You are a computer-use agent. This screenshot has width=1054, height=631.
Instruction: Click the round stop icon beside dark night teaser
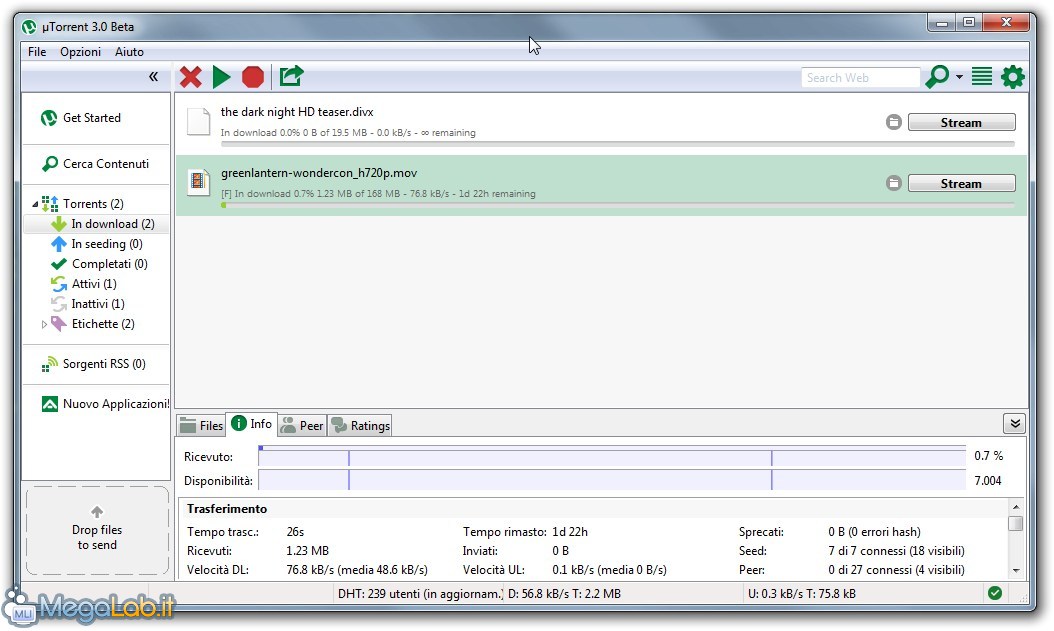(893, 122)
